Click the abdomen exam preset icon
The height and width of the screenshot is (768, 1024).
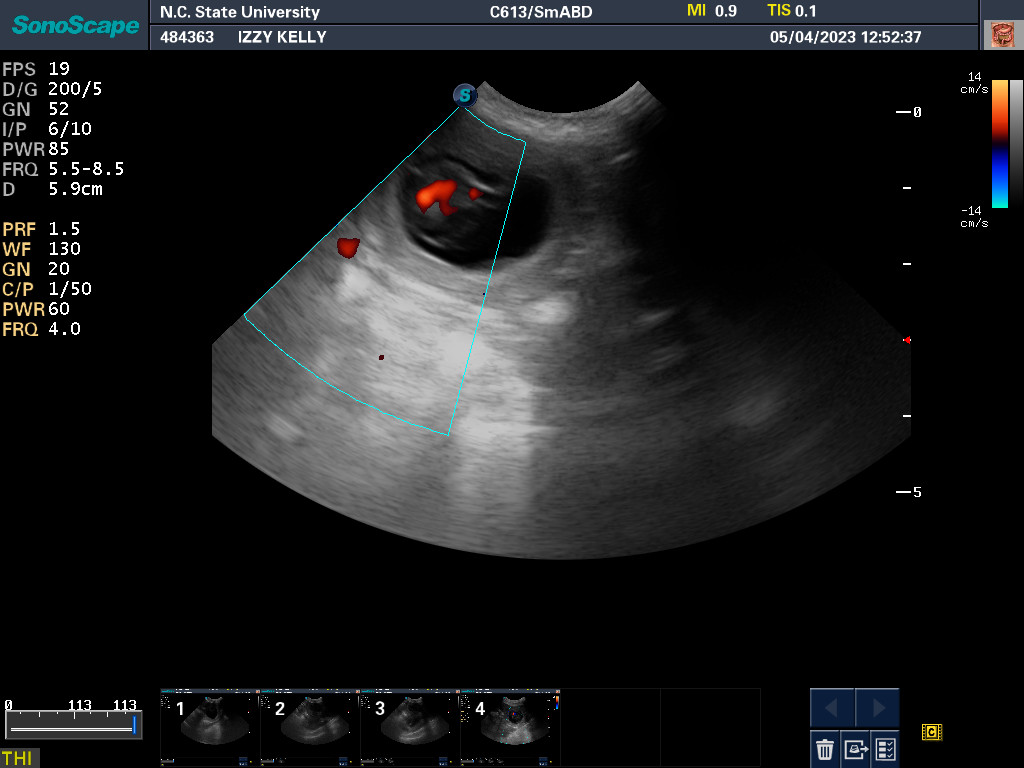1001,35
